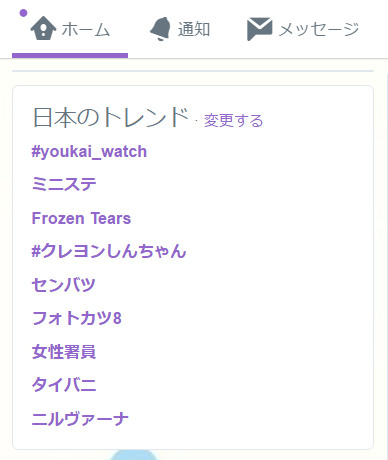
Task: Open the #クレヨンしんちゃん trend
Action: [109, 251]
